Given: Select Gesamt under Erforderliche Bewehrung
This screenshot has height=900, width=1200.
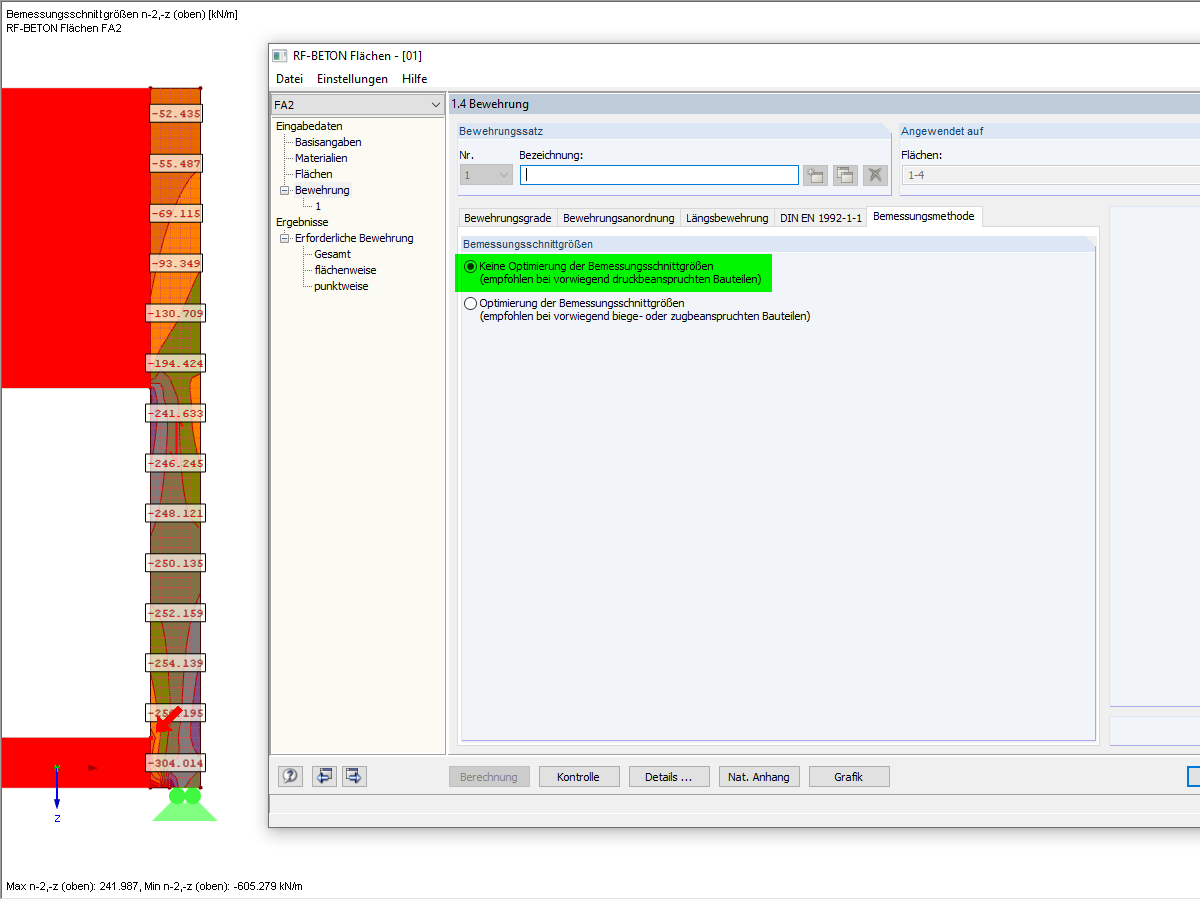Looking at the screenshot, I should [332, 254].
